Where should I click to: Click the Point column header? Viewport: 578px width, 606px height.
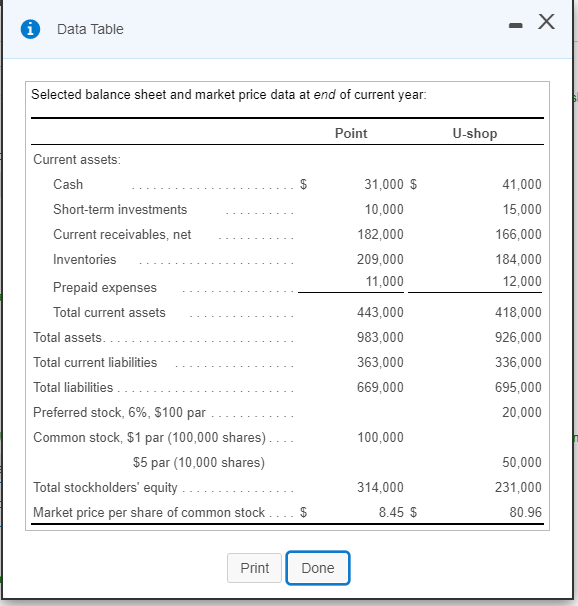351,133
